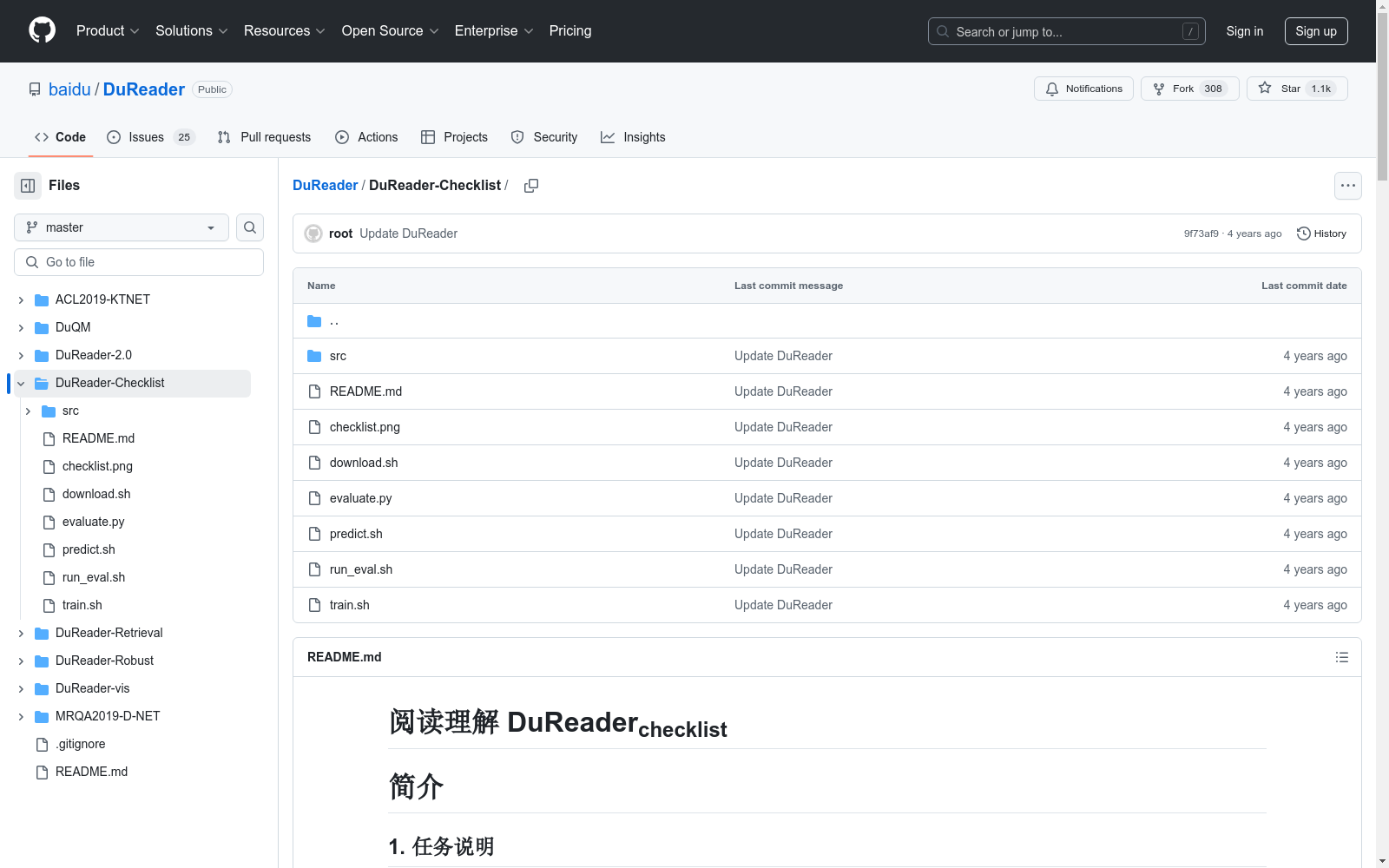This screenshot has width=1389, height=868.
Task: Open checklist.png in the file table
Action: click(365, 427)
